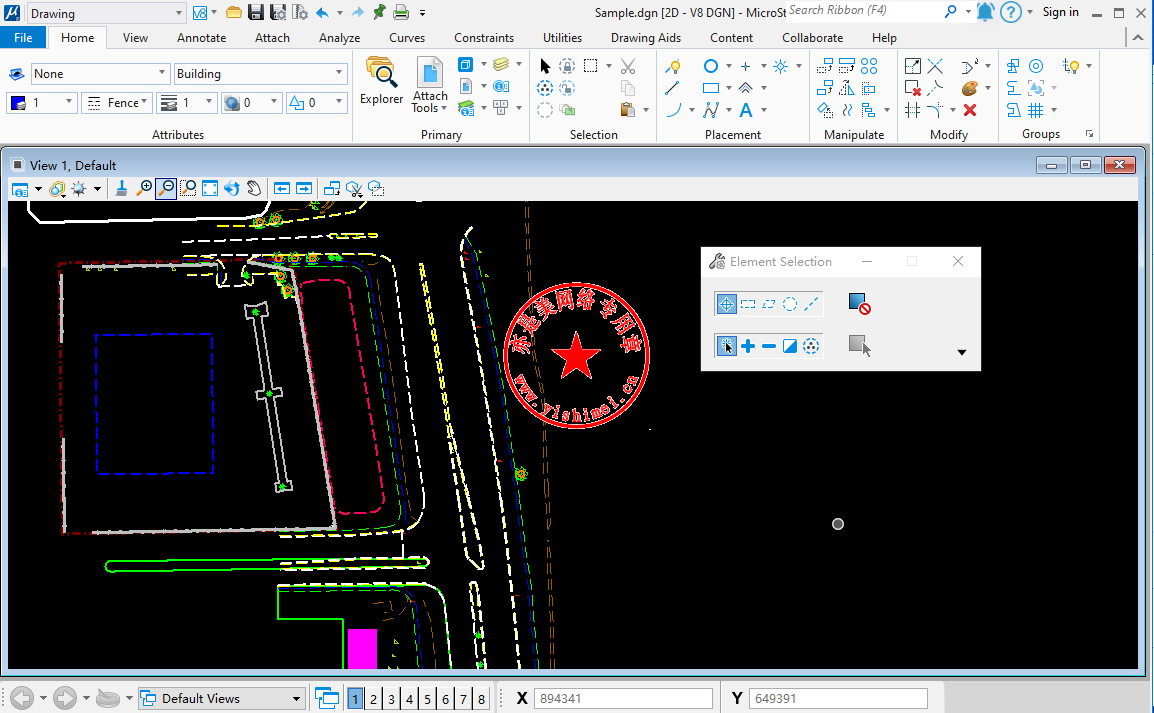1154x713 pixels.
Task: Click the Print icon in quick access toolbar
Action: click(400, 12)
